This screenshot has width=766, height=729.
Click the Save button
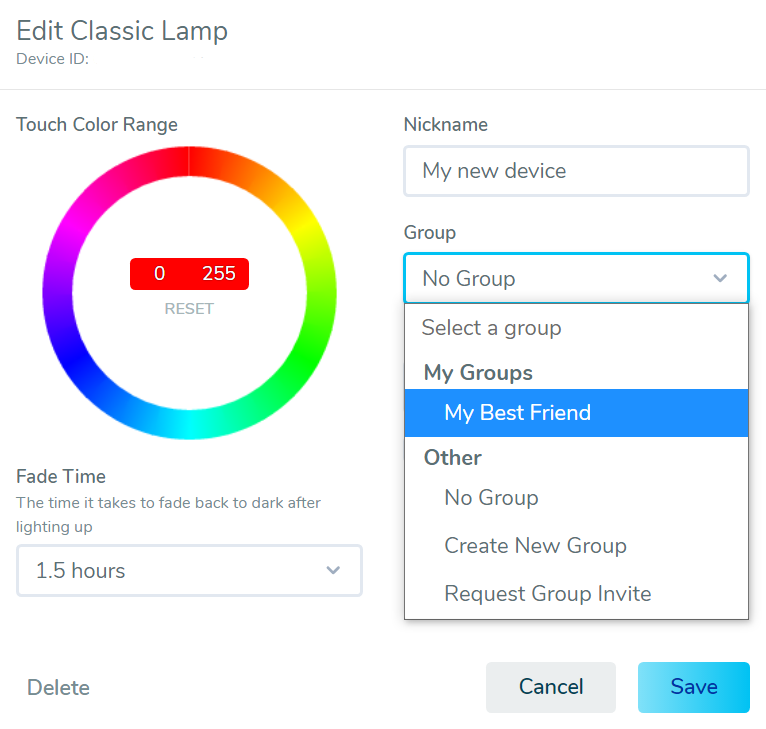click(694, 687)
